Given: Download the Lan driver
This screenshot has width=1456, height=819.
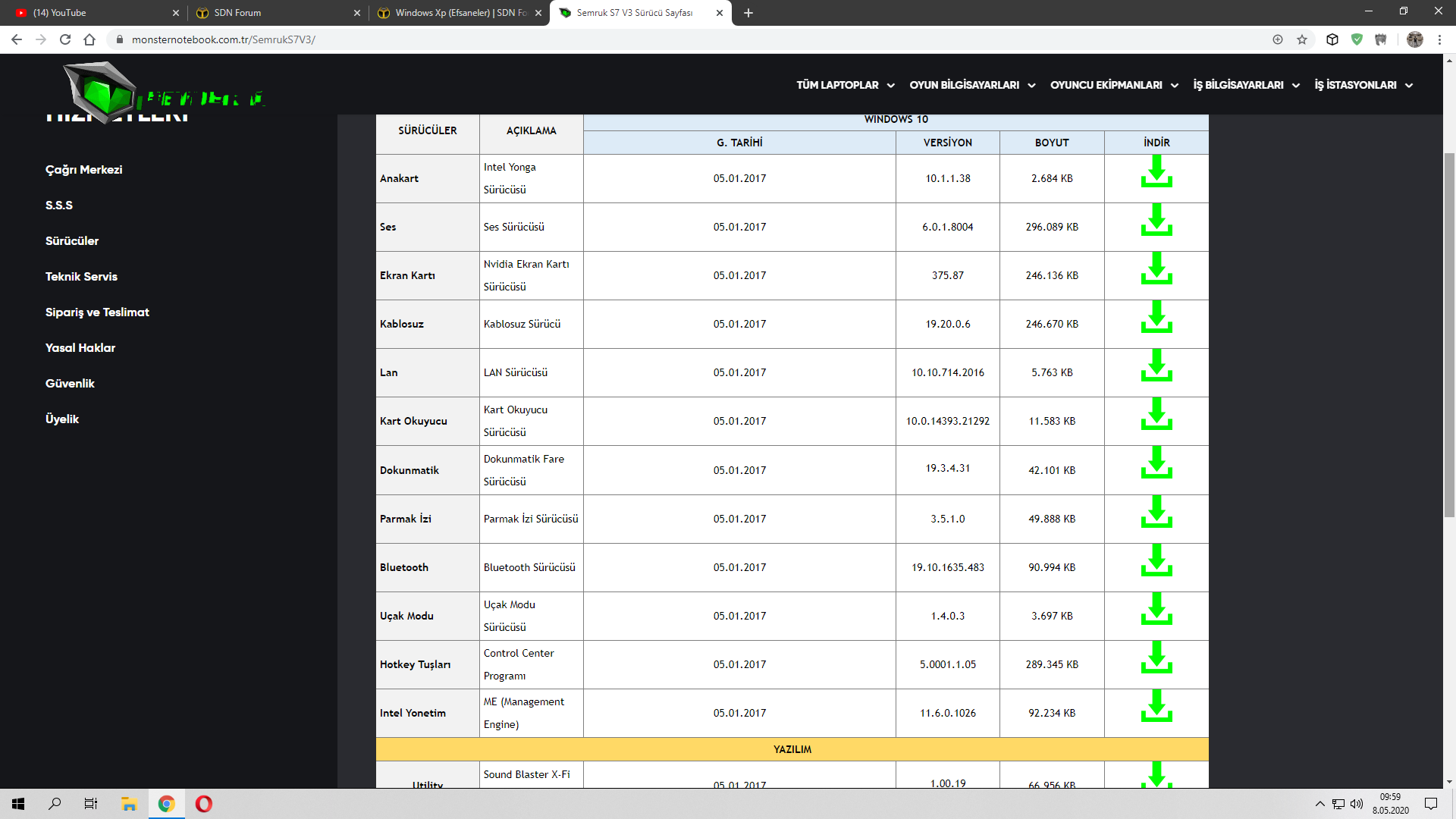Looking at the screenshot, I should tap(1156, 366).
